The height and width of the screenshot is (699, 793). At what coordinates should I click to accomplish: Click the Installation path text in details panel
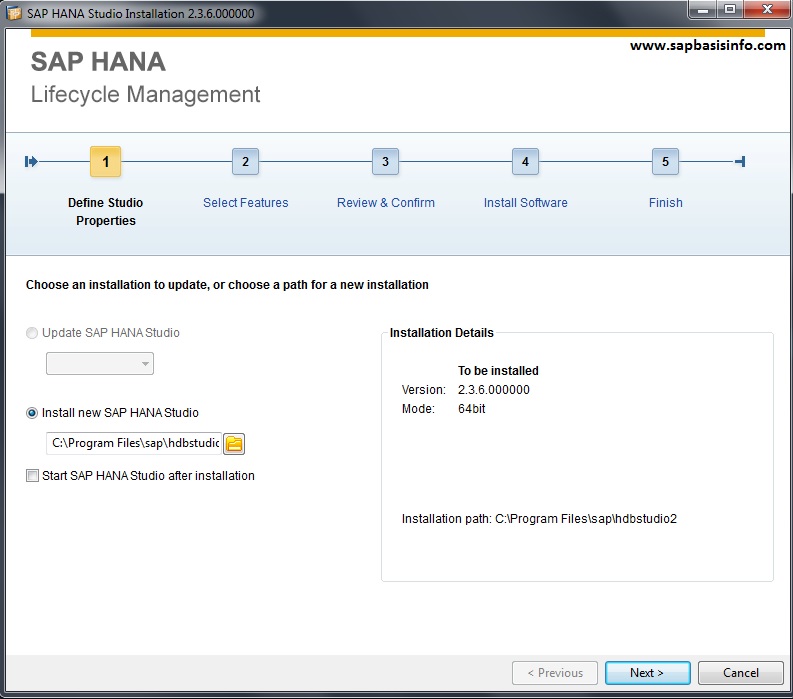click(539, 518)
